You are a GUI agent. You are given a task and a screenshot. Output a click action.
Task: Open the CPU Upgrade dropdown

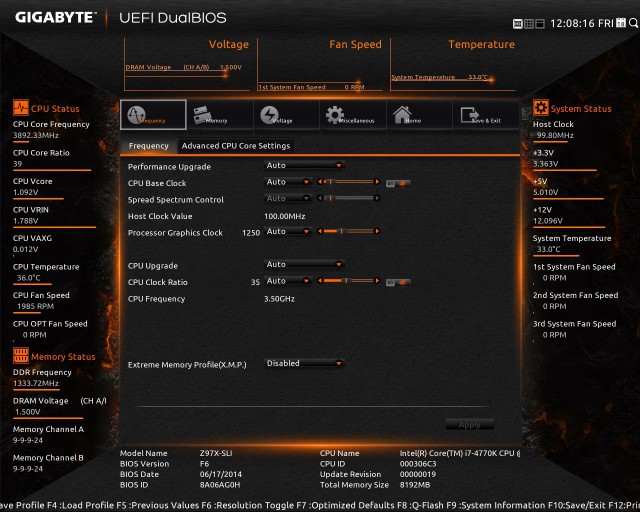(304, 264)
